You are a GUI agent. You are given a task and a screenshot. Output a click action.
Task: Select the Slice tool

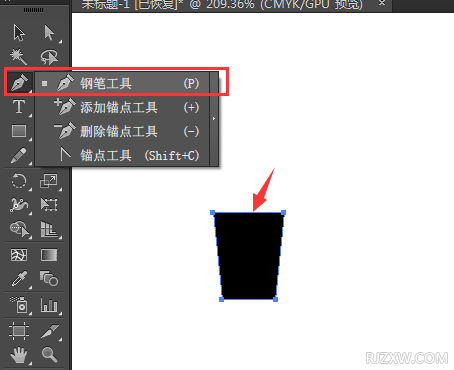[x=50, y=331]
